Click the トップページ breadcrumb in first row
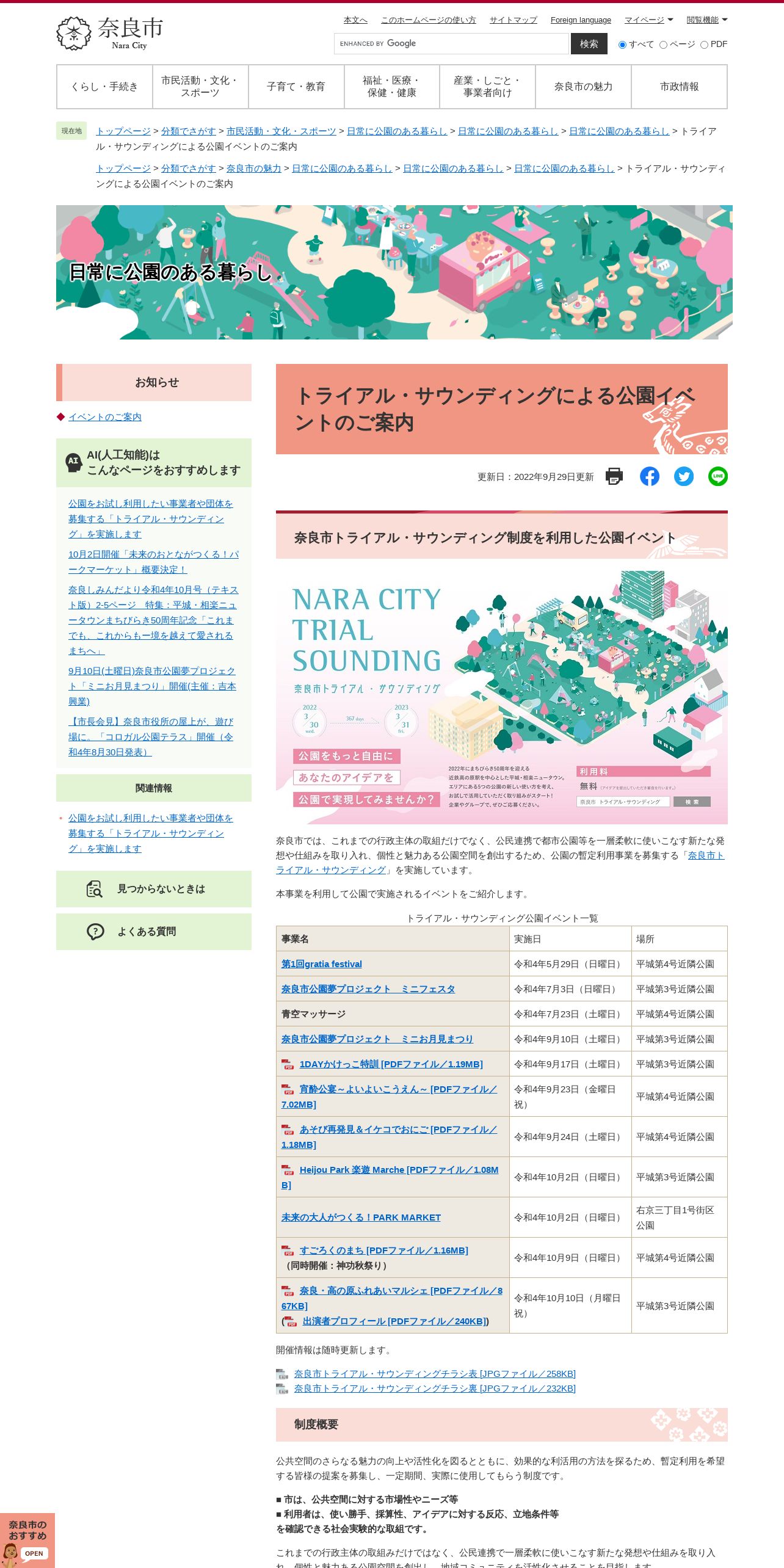The height and width of the screenshot is (1568, 784). [123, 131]
